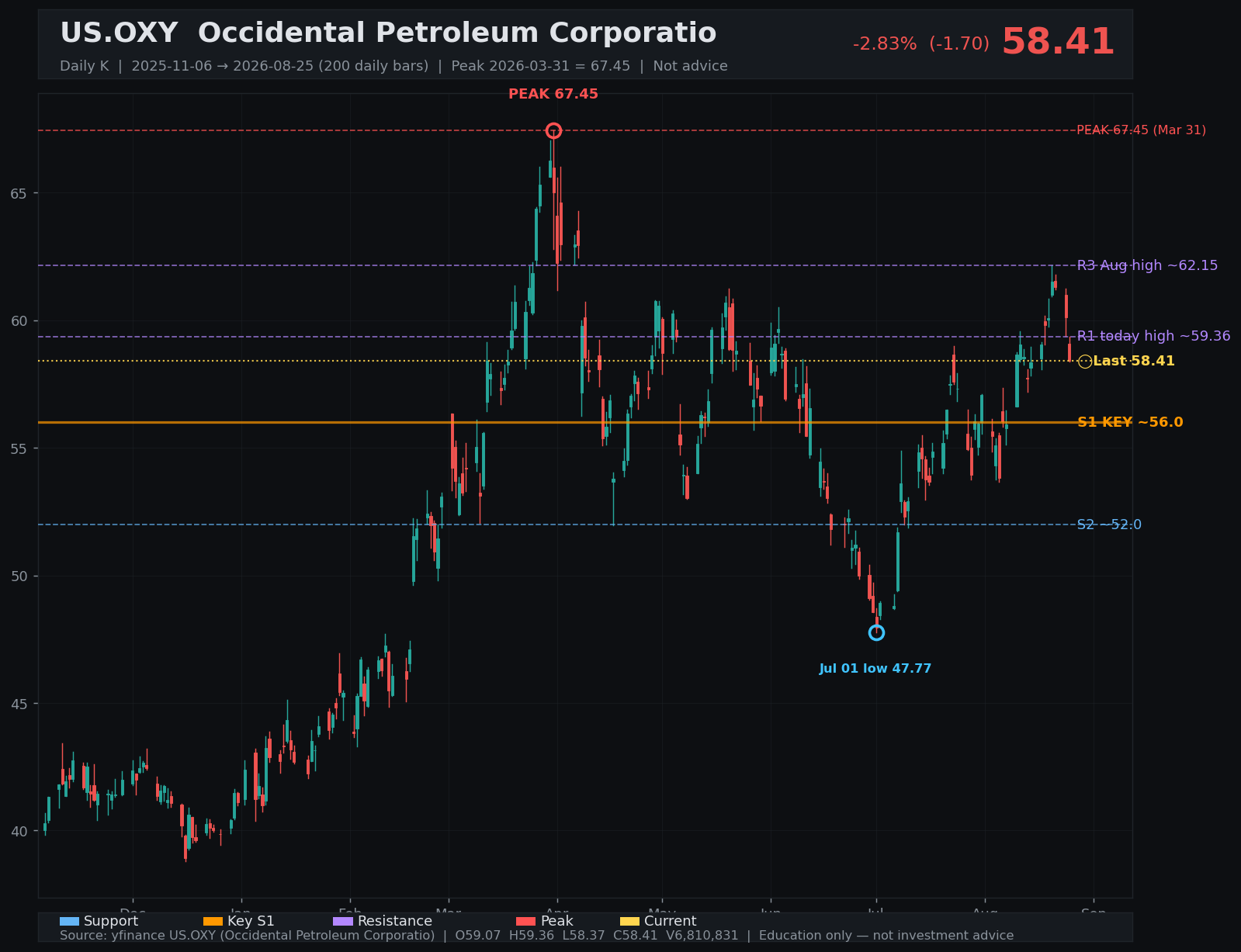Click the 'Daily K' subtitle line
Image resolution: width=1241 pixels, height=952 pixels.
393,66
